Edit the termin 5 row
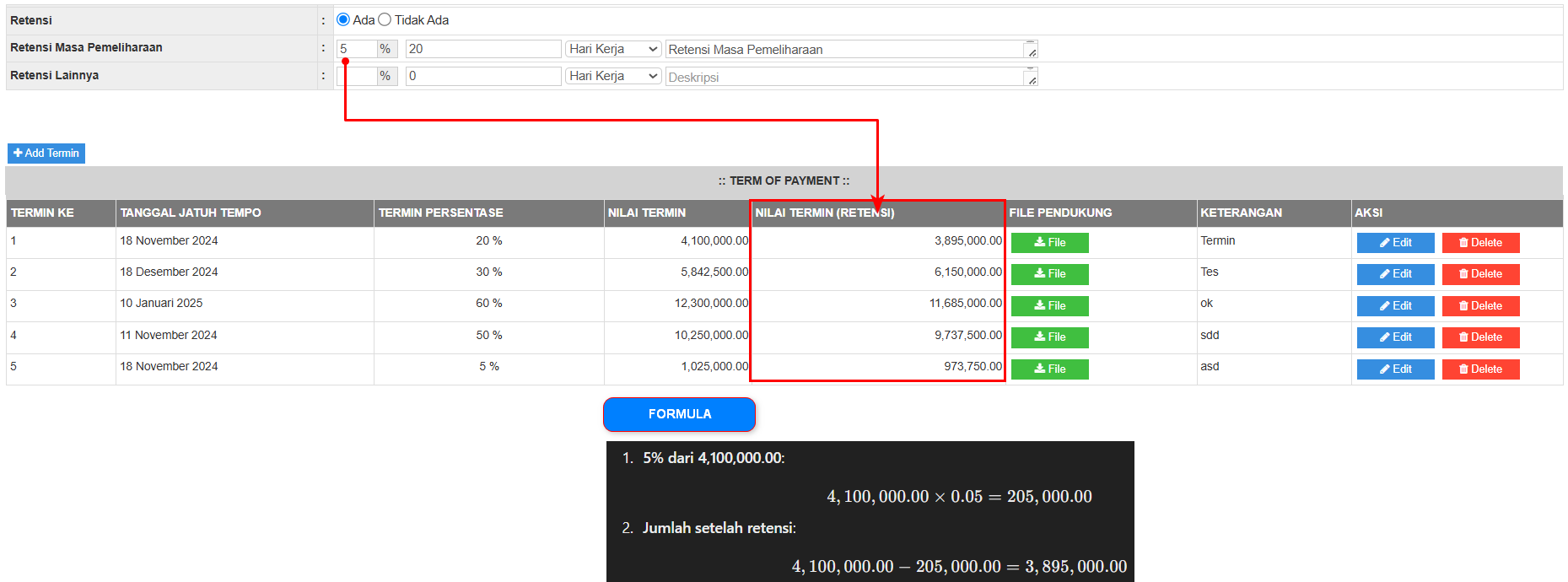 point(1395,369)
